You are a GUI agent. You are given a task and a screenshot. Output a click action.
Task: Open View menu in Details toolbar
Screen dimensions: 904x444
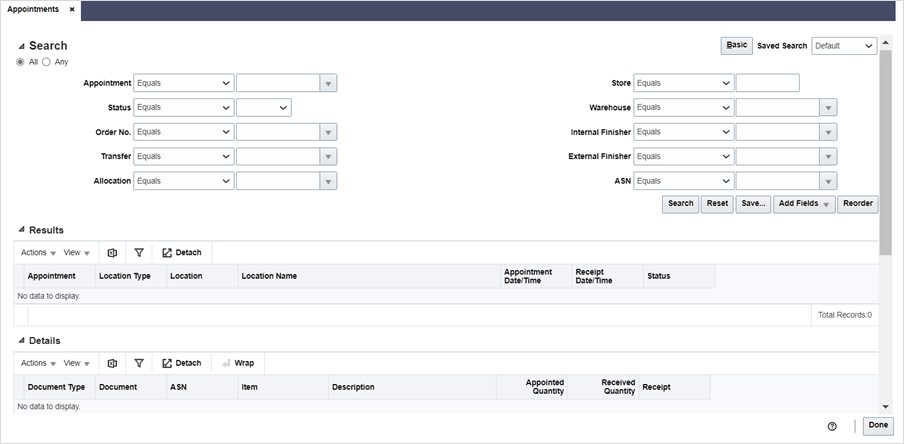[x=77, y=363]
